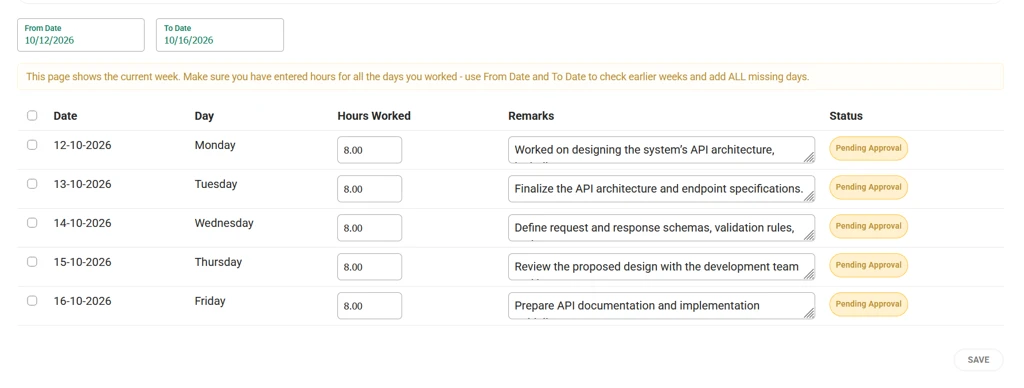Click Tuesday's Pending Approval status badge
The width and height of the screenshot is (1024, 388).
click(869, 187)
